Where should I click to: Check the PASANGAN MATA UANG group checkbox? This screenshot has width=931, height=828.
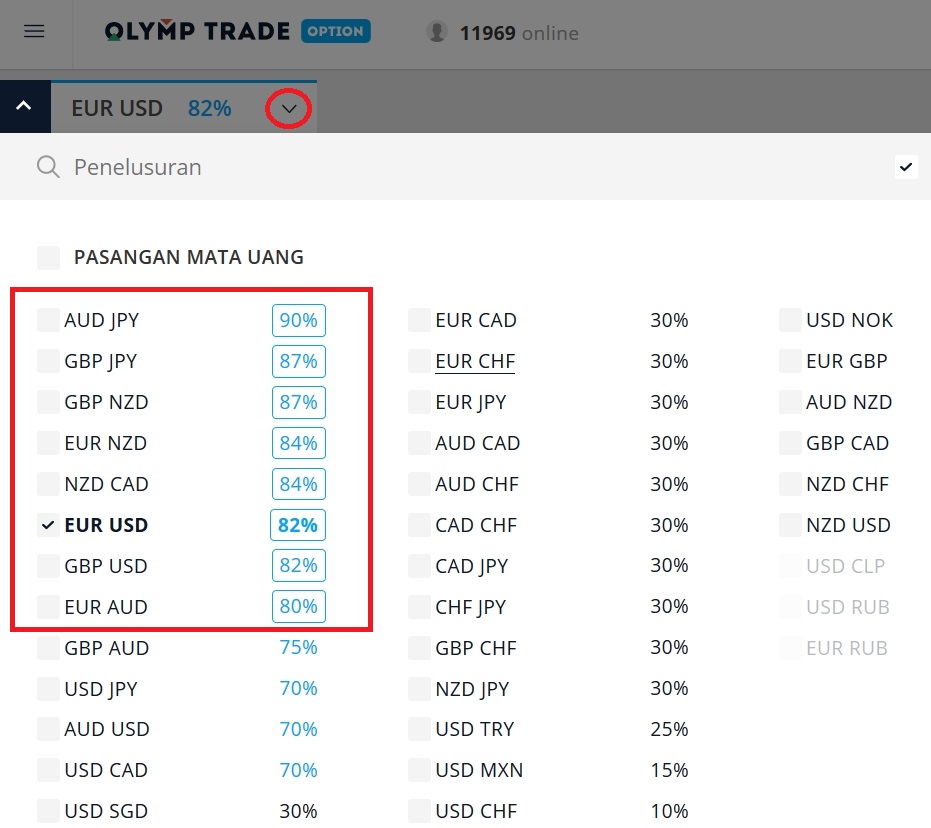[x=48, y=257]
